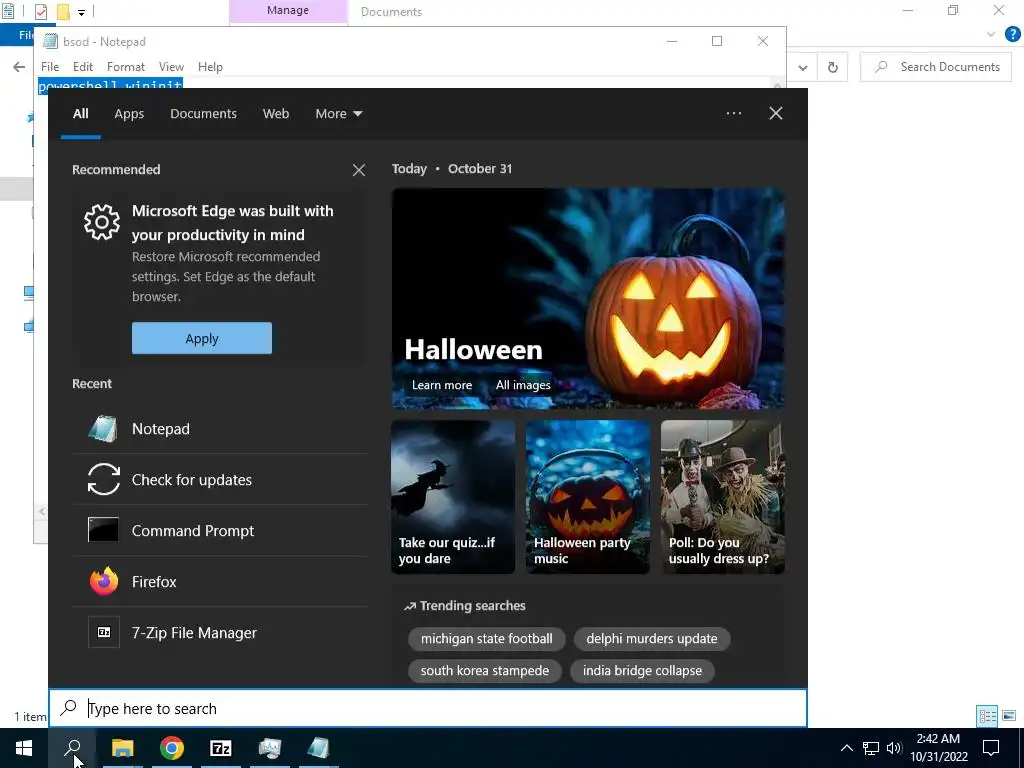Open the Notepad Format menu
The image size is (1024, 768).
click(x=125, y=67)
